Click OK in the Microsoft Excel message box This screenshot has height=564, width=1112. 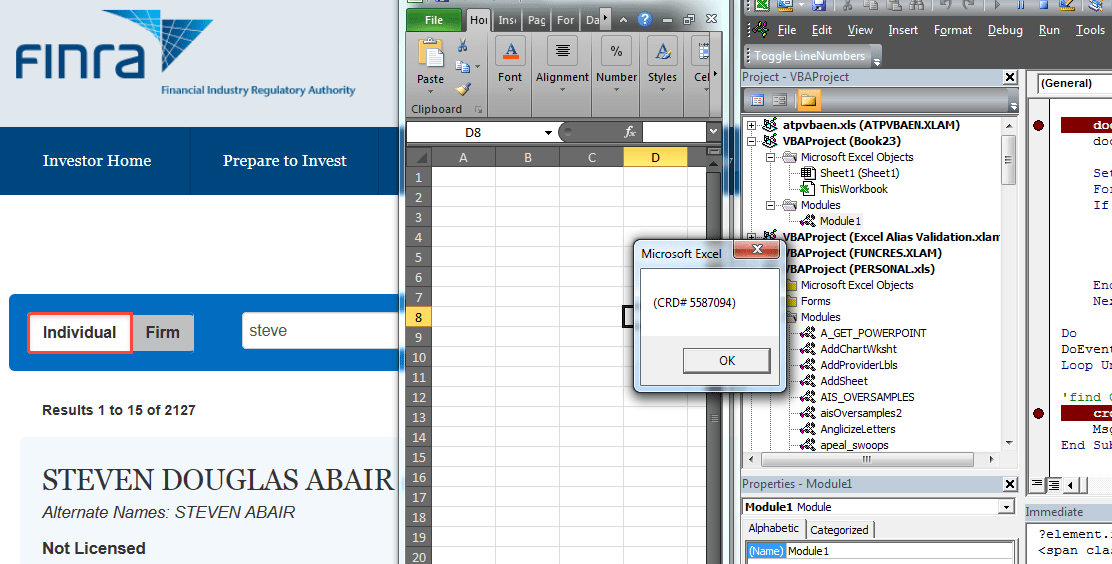726,360
